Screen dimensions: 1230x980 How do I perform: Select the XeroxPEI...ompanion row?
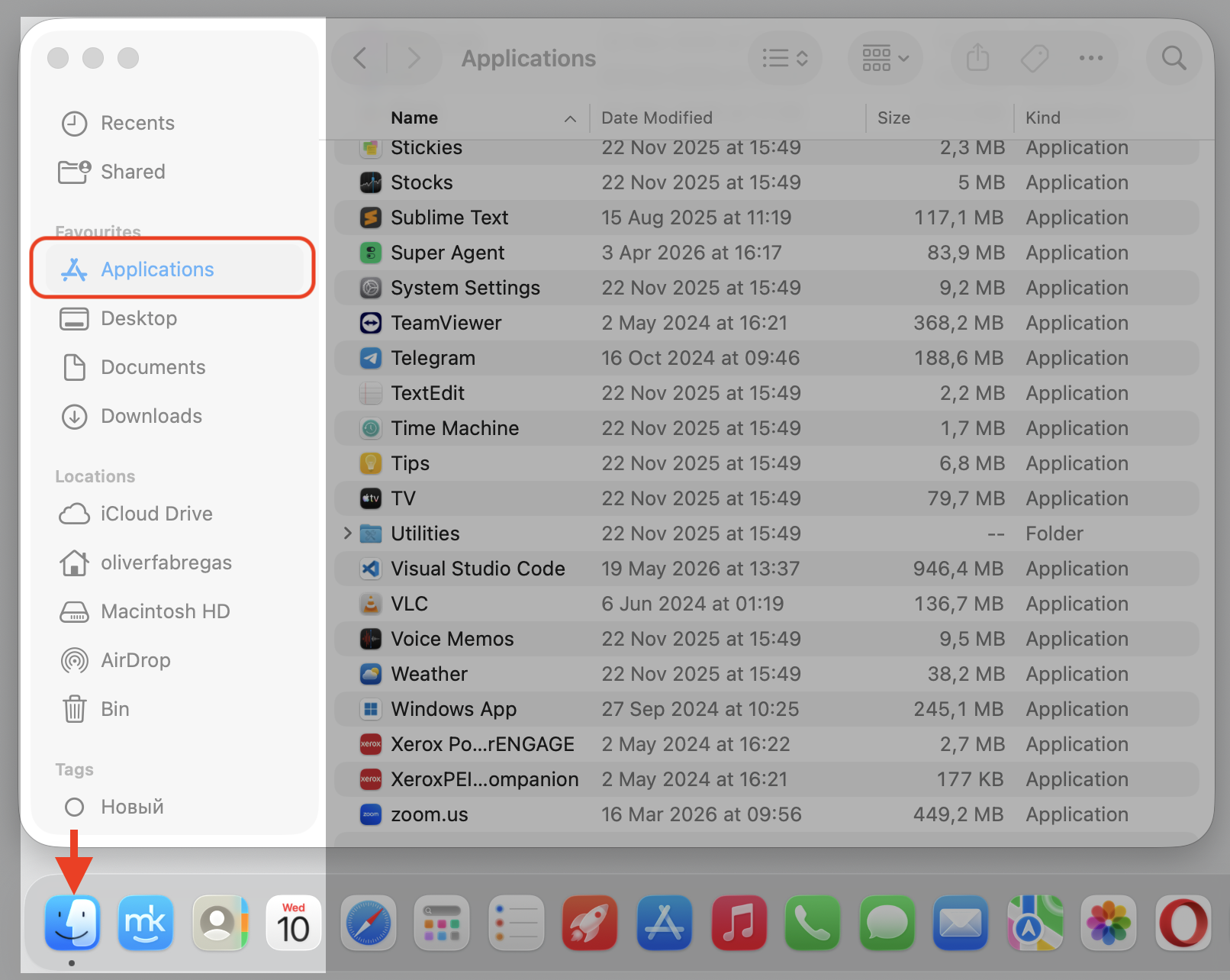(767, 779)
